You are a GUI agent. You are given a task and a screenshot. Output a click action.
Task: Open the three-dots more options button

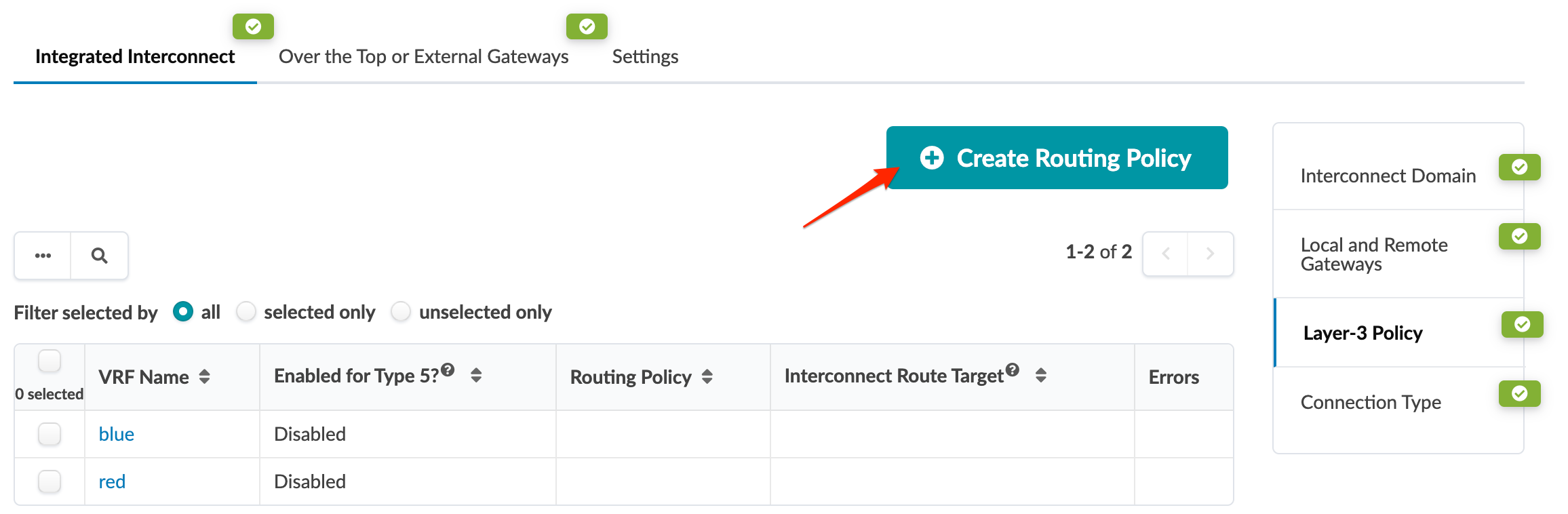point(43,256)
